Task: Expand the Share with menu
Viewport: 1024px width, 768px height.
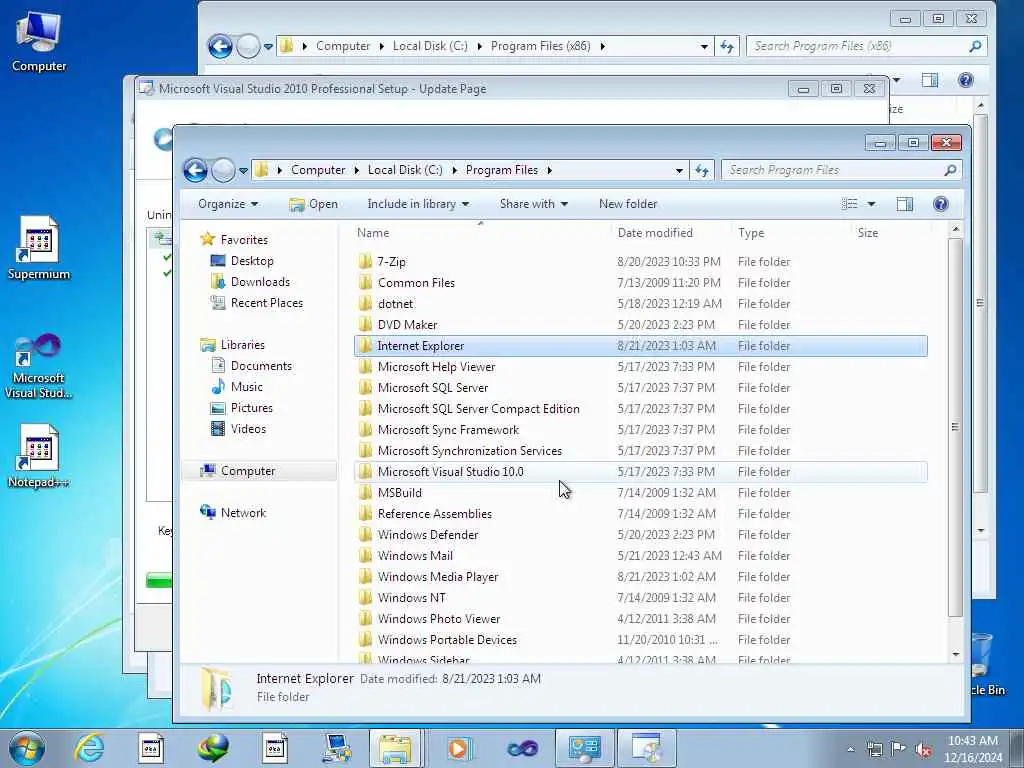Action: (x=534, y=204)
